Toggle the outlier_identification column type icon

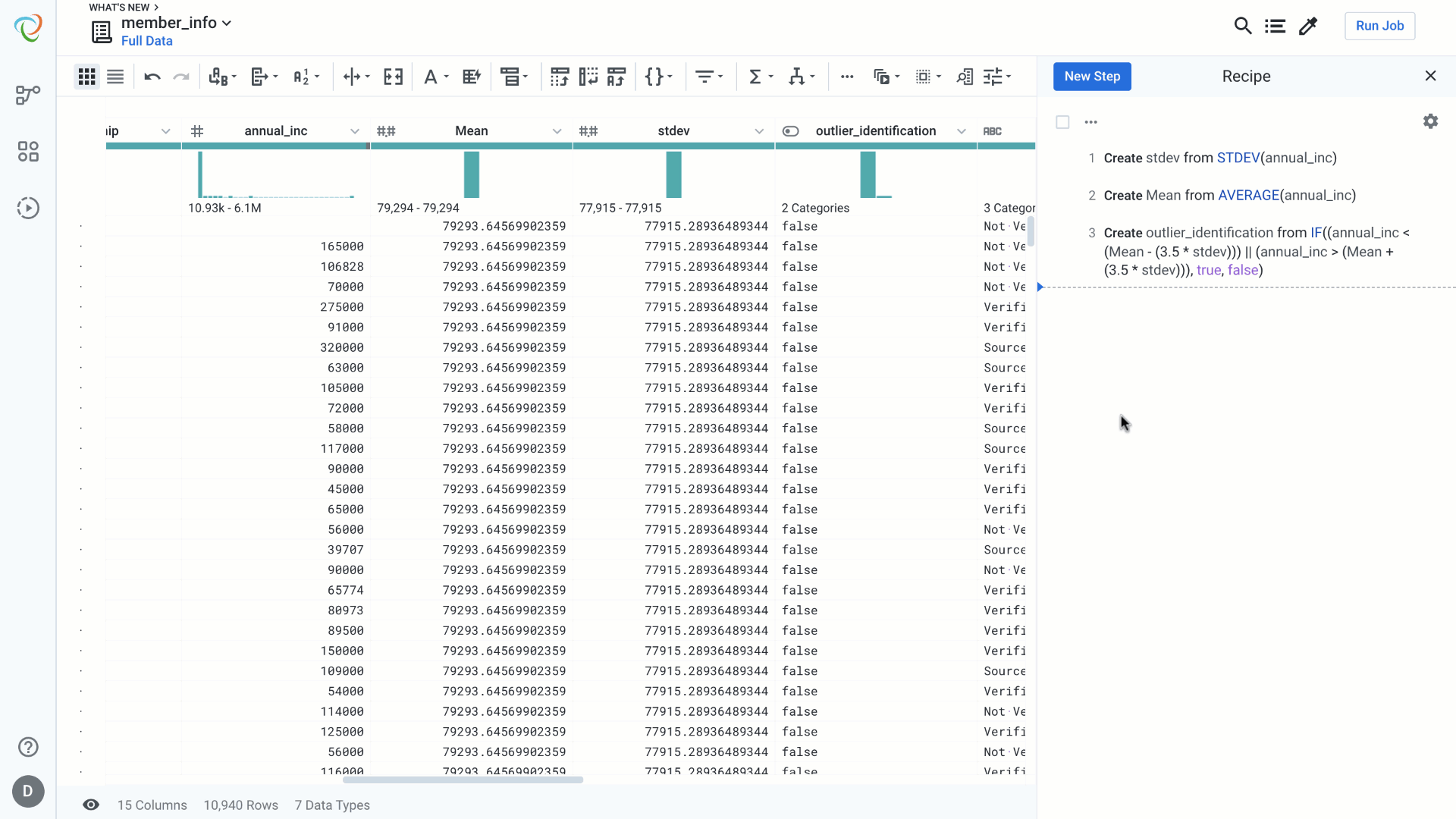(x=791, y=130)
